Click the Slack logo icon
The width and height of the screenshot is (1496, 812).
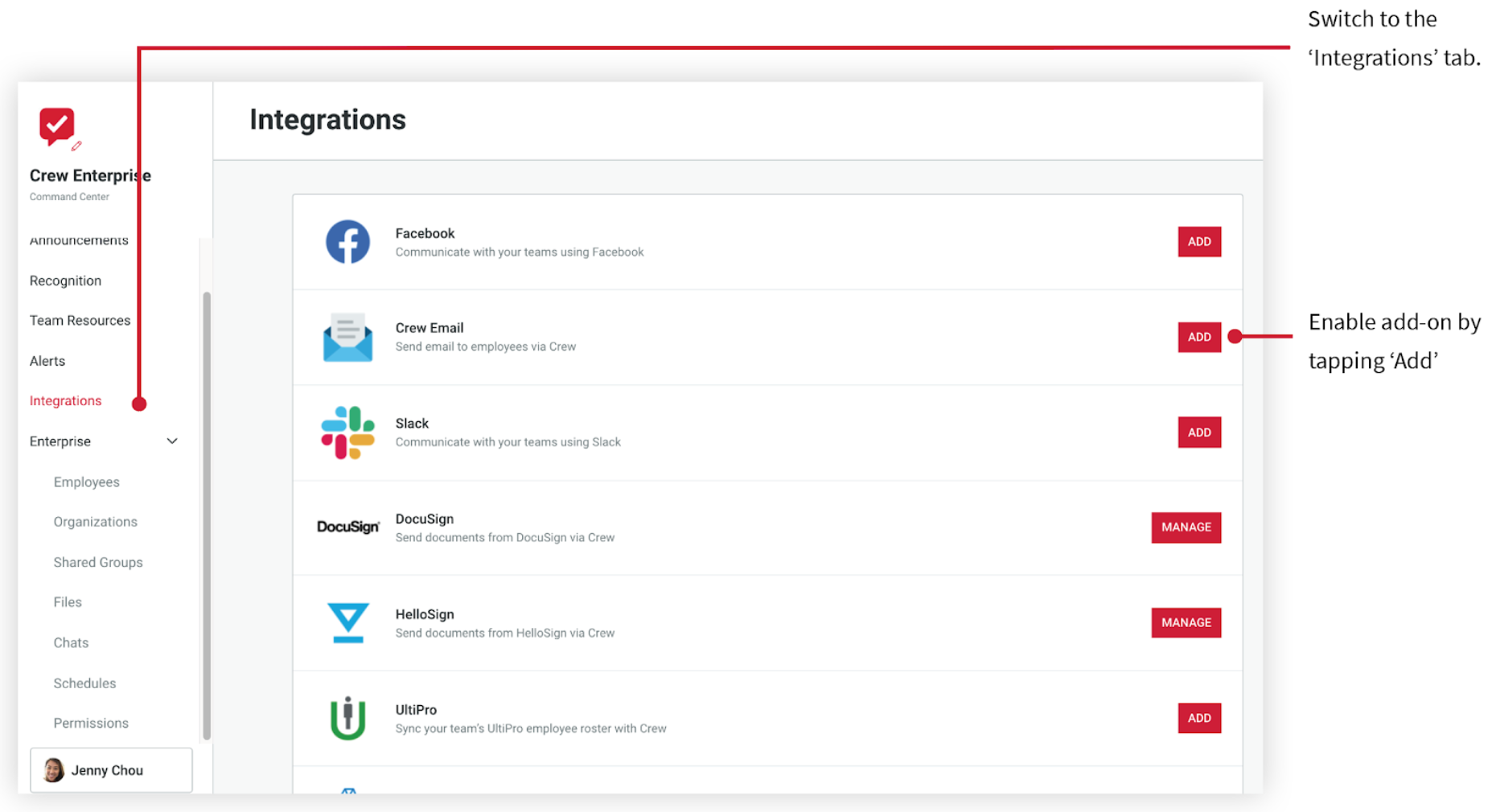(x=347, y=433)
